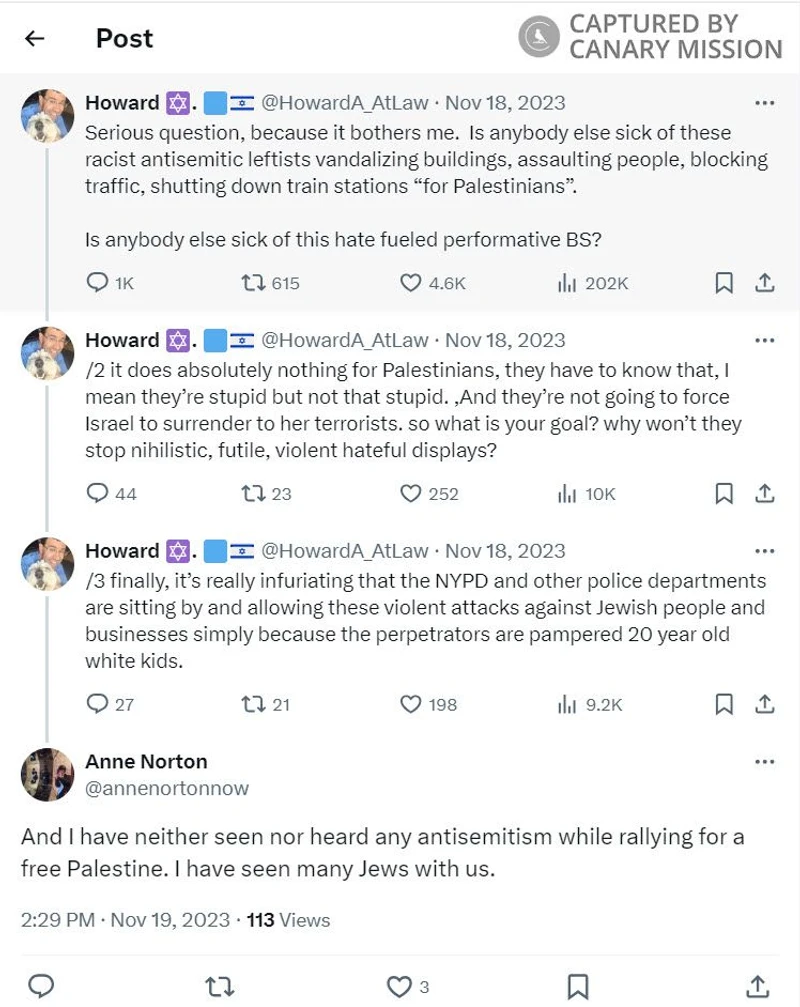Open the 2:29 PM · Nov 19, 2023 timestamp
Image resolution: width=800 pixels, height=1007 pixels.
[125, 919]
